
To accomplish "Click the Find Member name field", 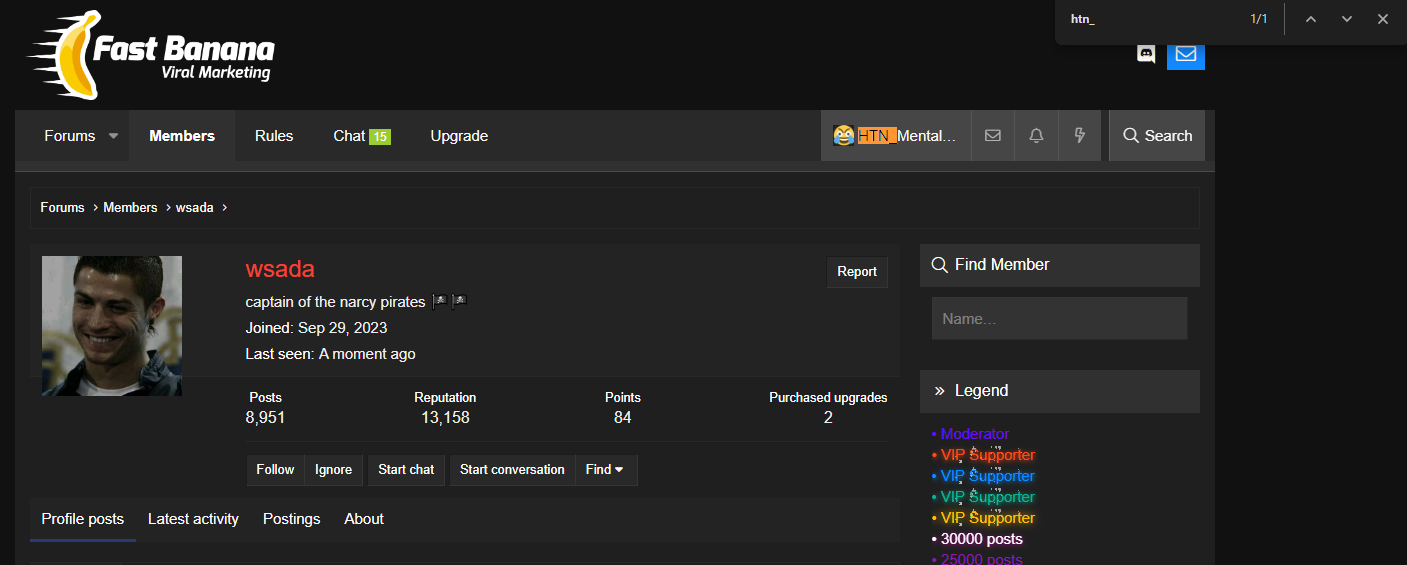I will pos(1060,319).
